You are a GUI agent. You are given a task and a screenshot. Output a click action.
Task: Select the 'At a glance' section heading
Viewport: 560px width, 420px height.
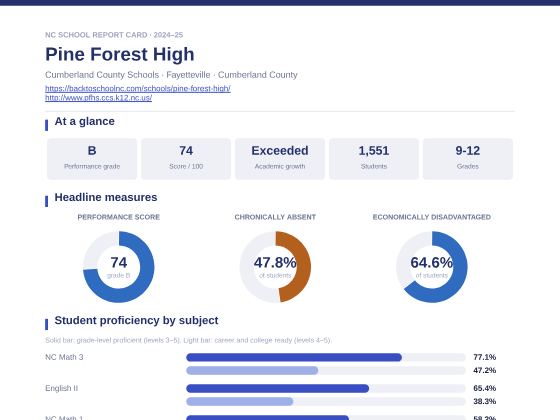[x=85, y=121]
